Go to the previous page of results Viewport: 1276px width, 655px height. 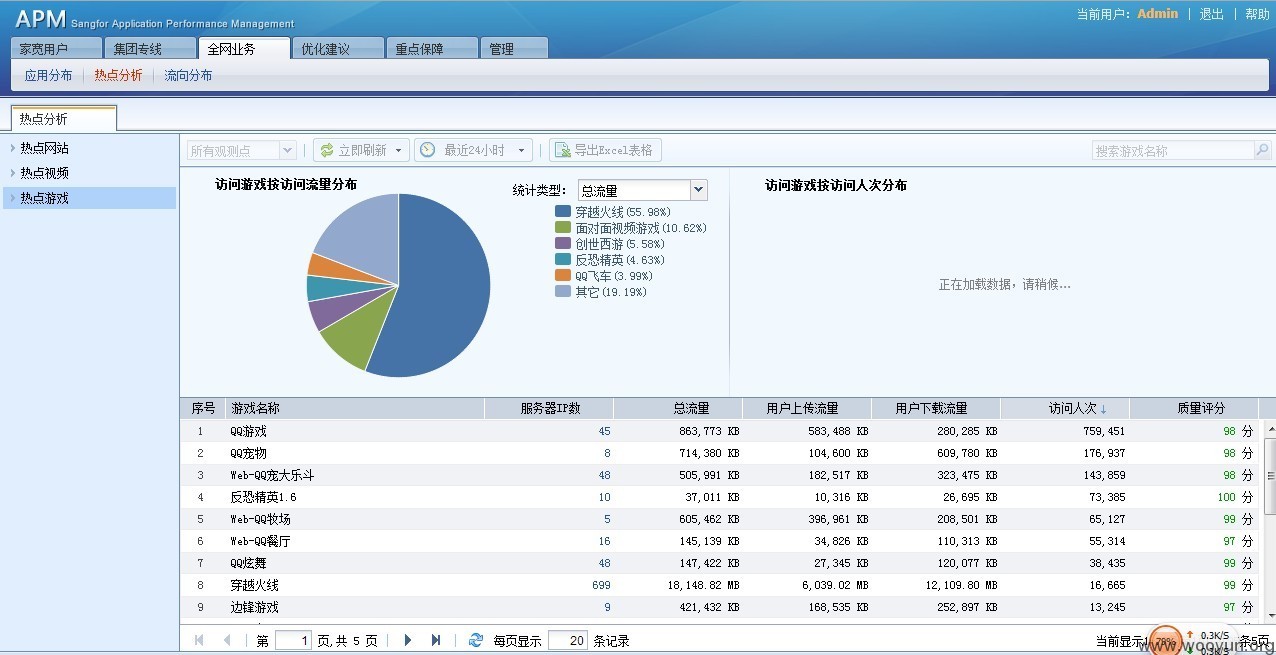pyautogui.click(x=227, y=640)
